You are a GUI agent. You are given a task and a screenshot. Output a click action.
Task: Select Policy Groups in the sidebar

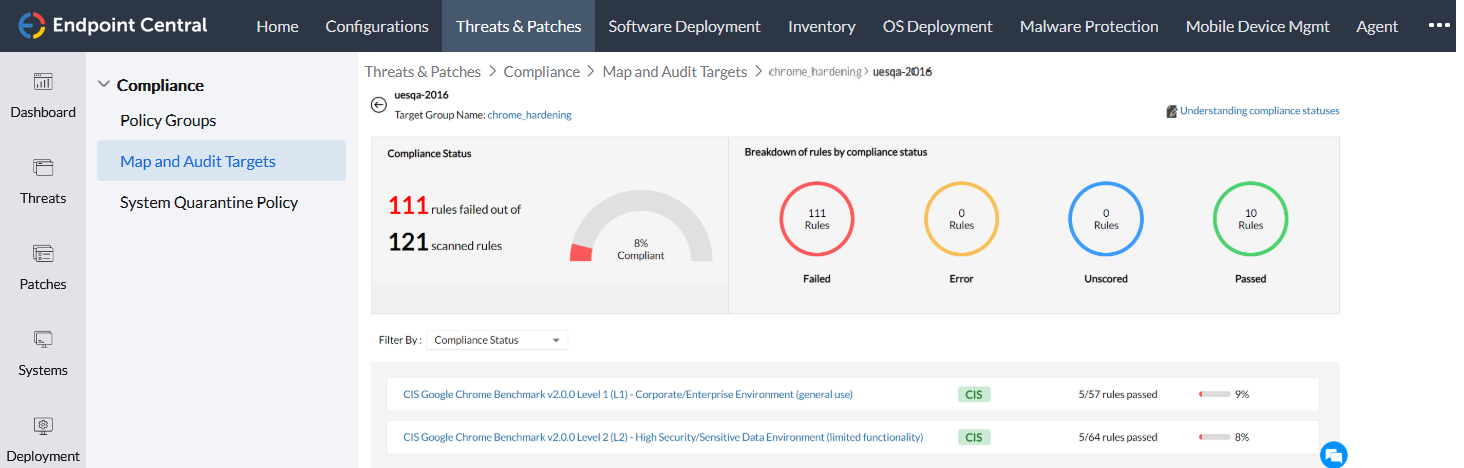click(168, 120)
